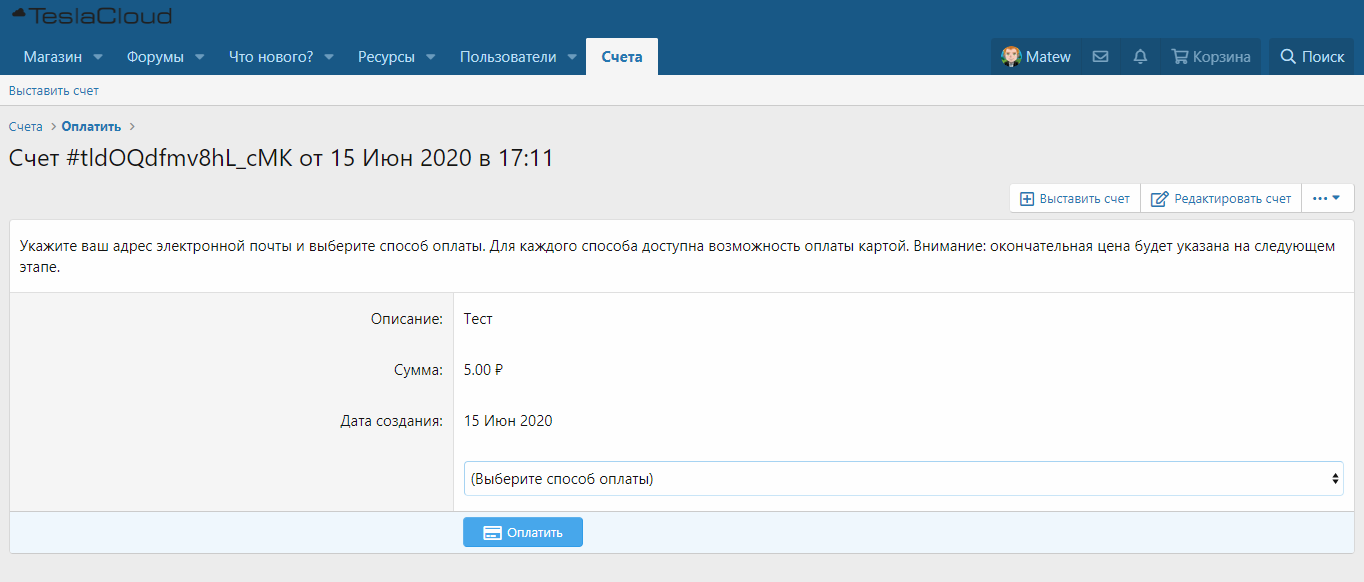Open the envelope messages icon
Screen dimensions: 1364x582
(x=1100, y=57)
